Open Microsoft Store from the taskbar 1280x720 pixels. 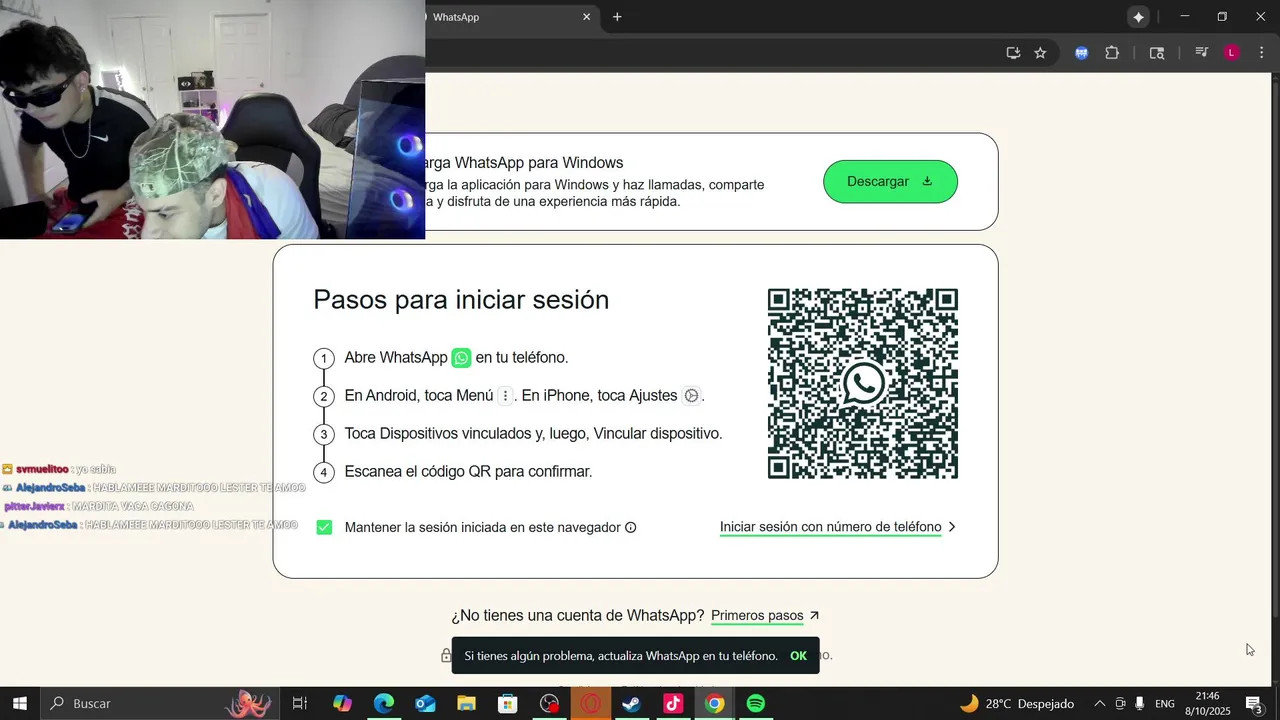point(508,704)
